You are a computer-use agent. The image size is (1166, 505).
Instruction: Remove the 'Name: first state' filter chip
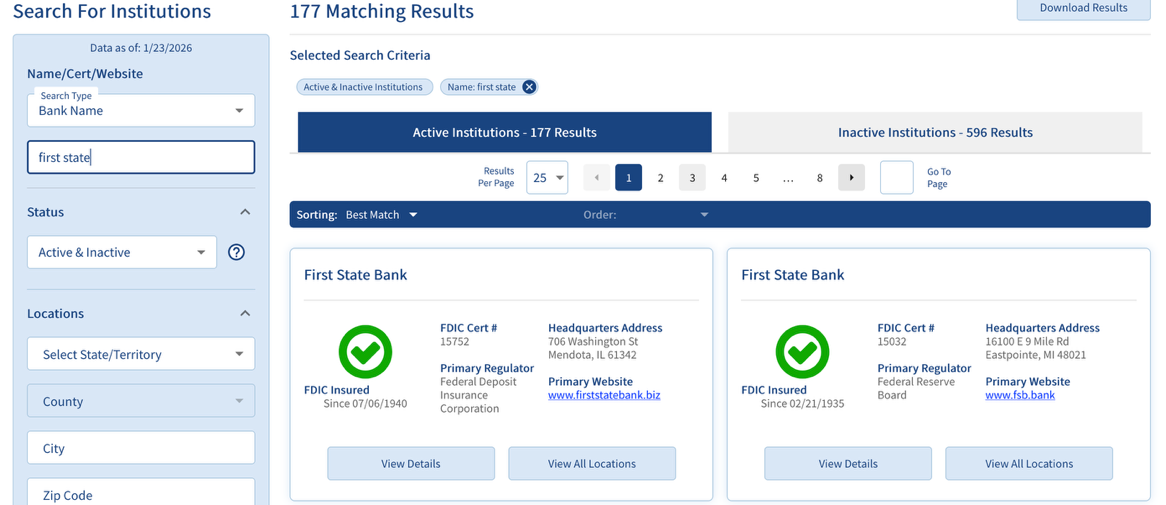tap(529, 87)
